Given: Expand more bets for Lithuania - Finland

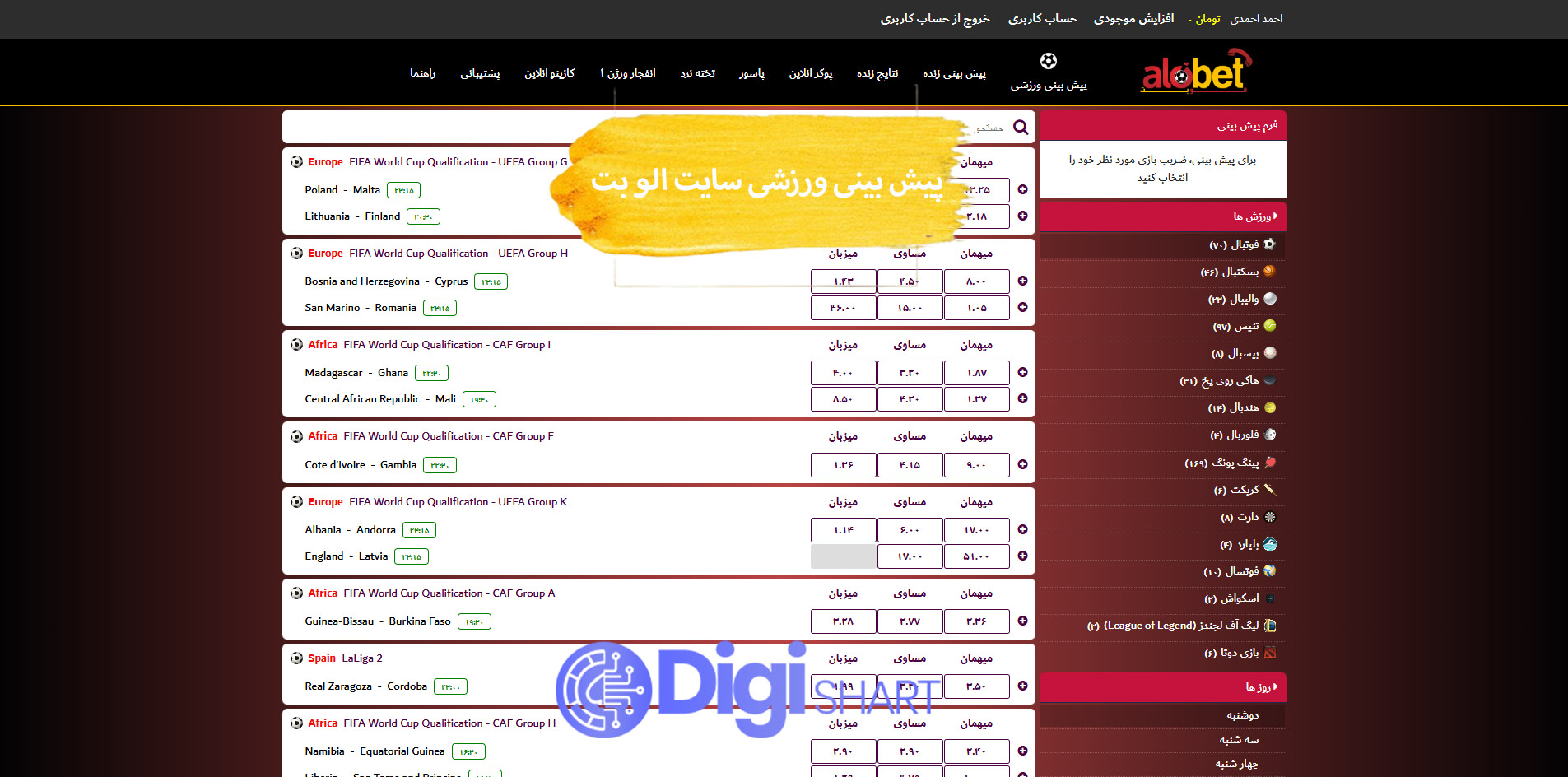Looking at the screenshot, I should 1022,216.
